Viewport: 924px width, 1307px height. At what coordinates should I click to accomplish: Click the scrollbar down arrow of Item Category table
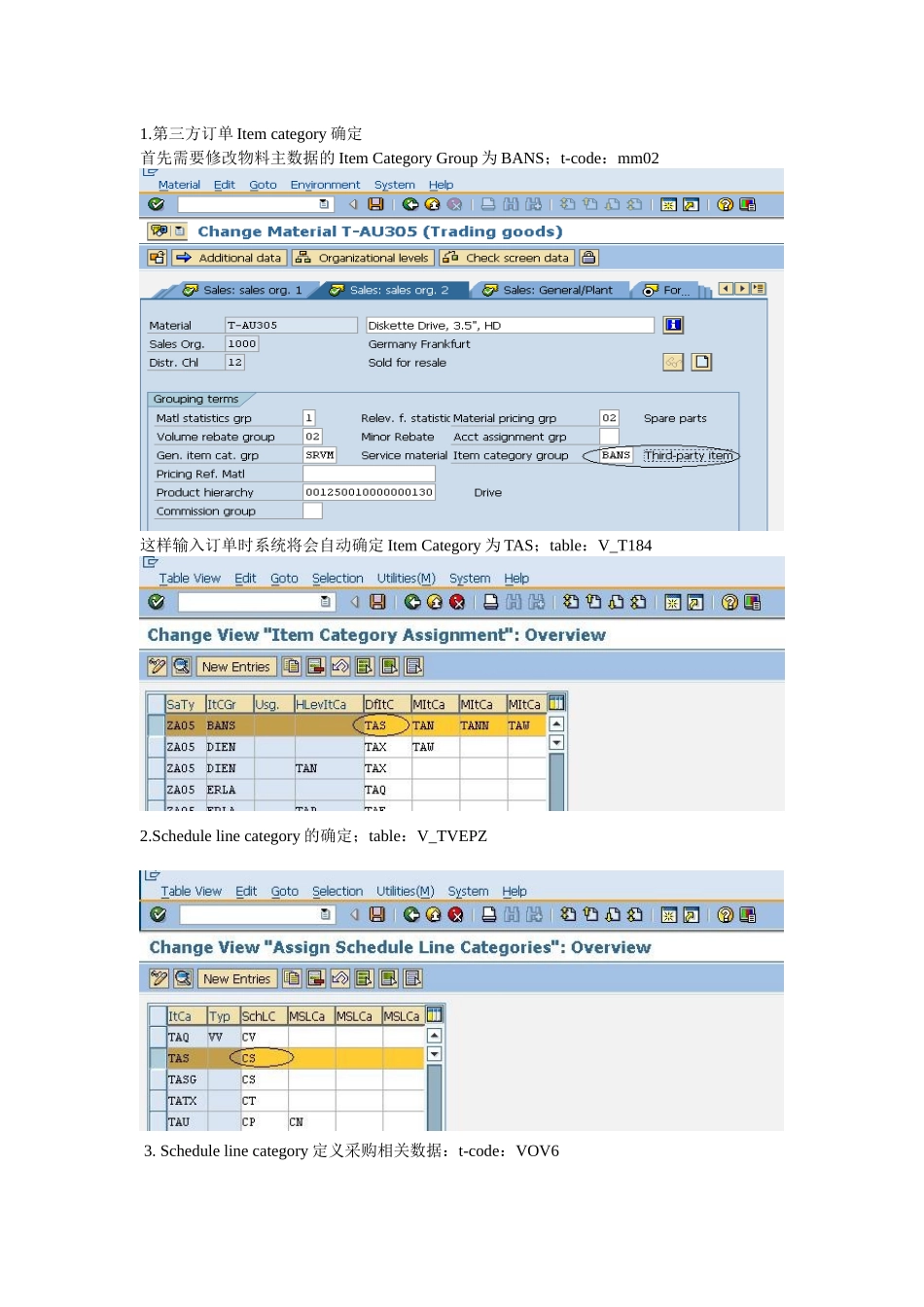[x=556, y=742]
